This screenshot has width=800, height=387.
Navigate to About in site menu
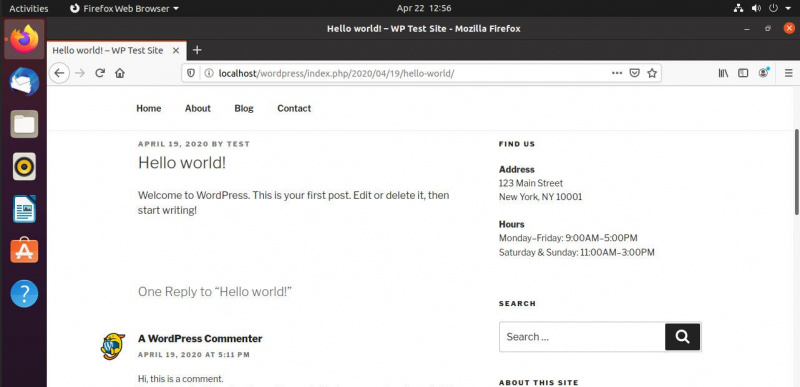[197, 108]
